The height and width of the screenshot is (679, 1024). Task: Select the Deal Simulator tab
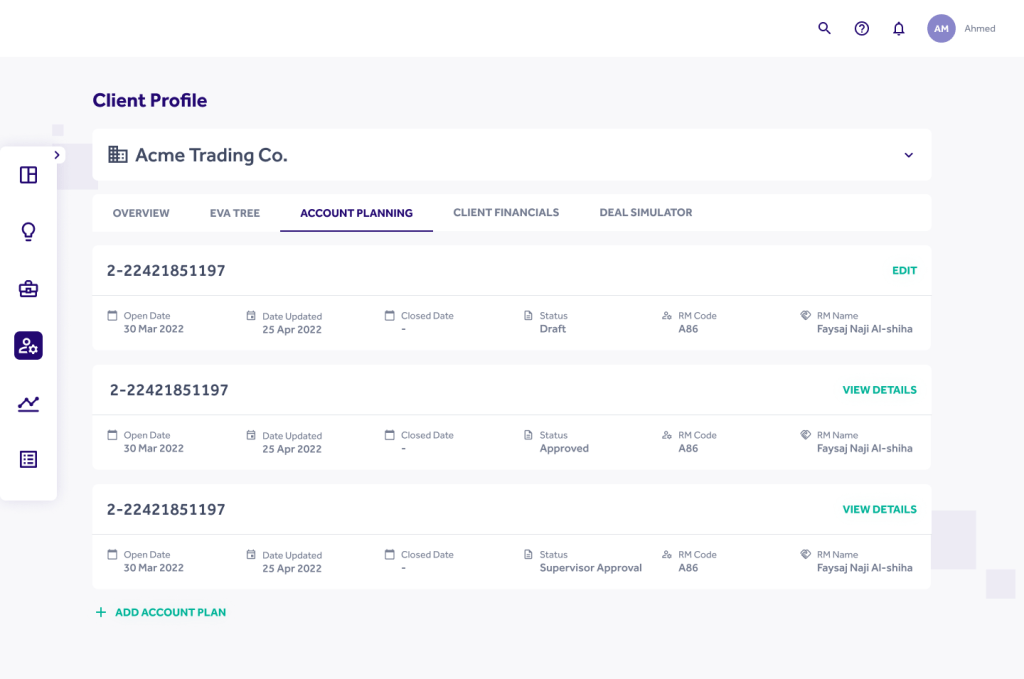646,213
